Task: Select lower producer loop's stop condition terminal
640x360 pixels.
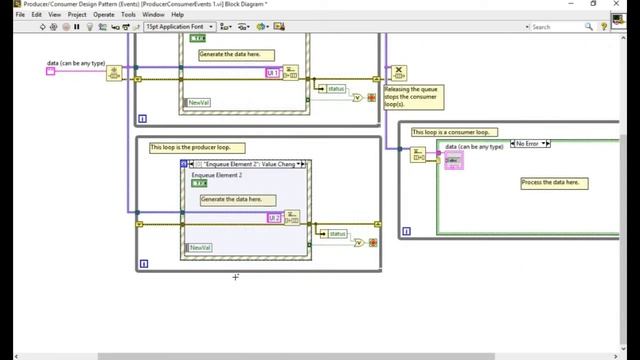Action: [x=373, y=243]
